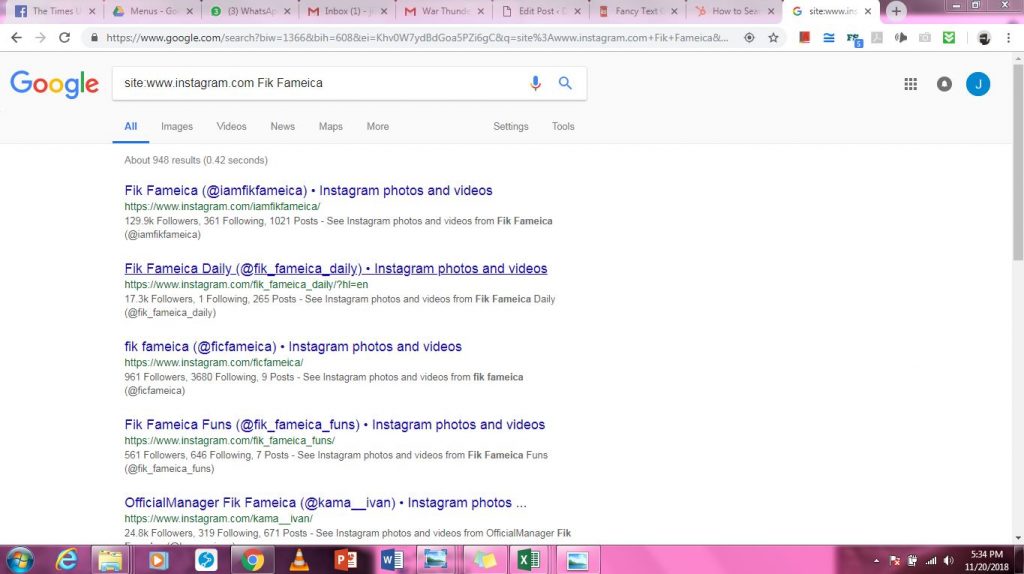This screenshot has height=574, width=1024.
Task: Click the site info padlock icon
Action: point(95,38)
